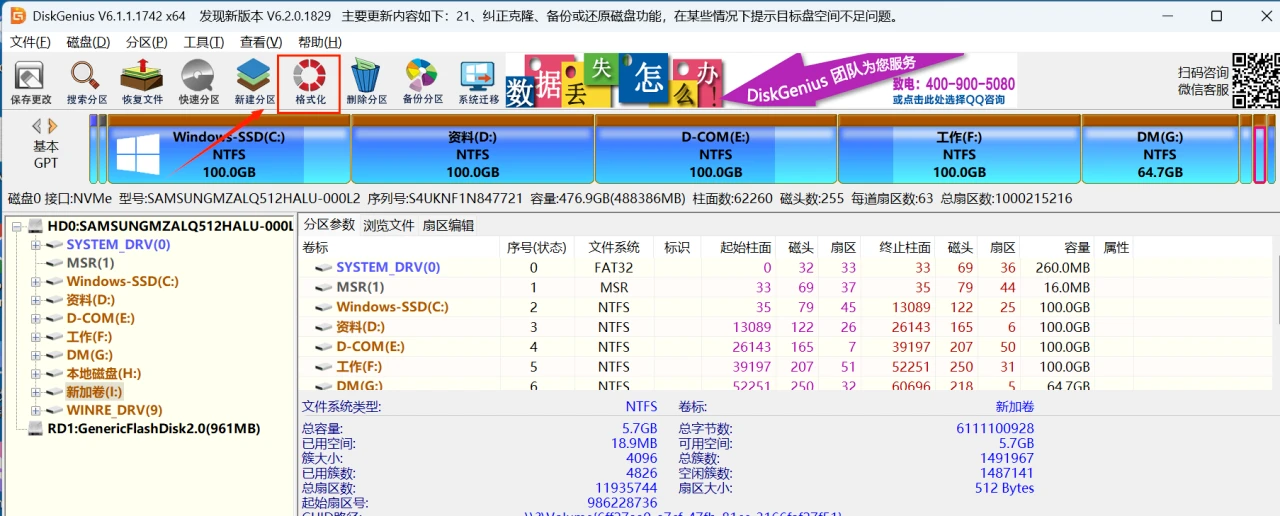This screenshot has width=1280, height=516.
Task: Click the drive icon beside D-COM(E:) in the table
Action: coord(323,348)
